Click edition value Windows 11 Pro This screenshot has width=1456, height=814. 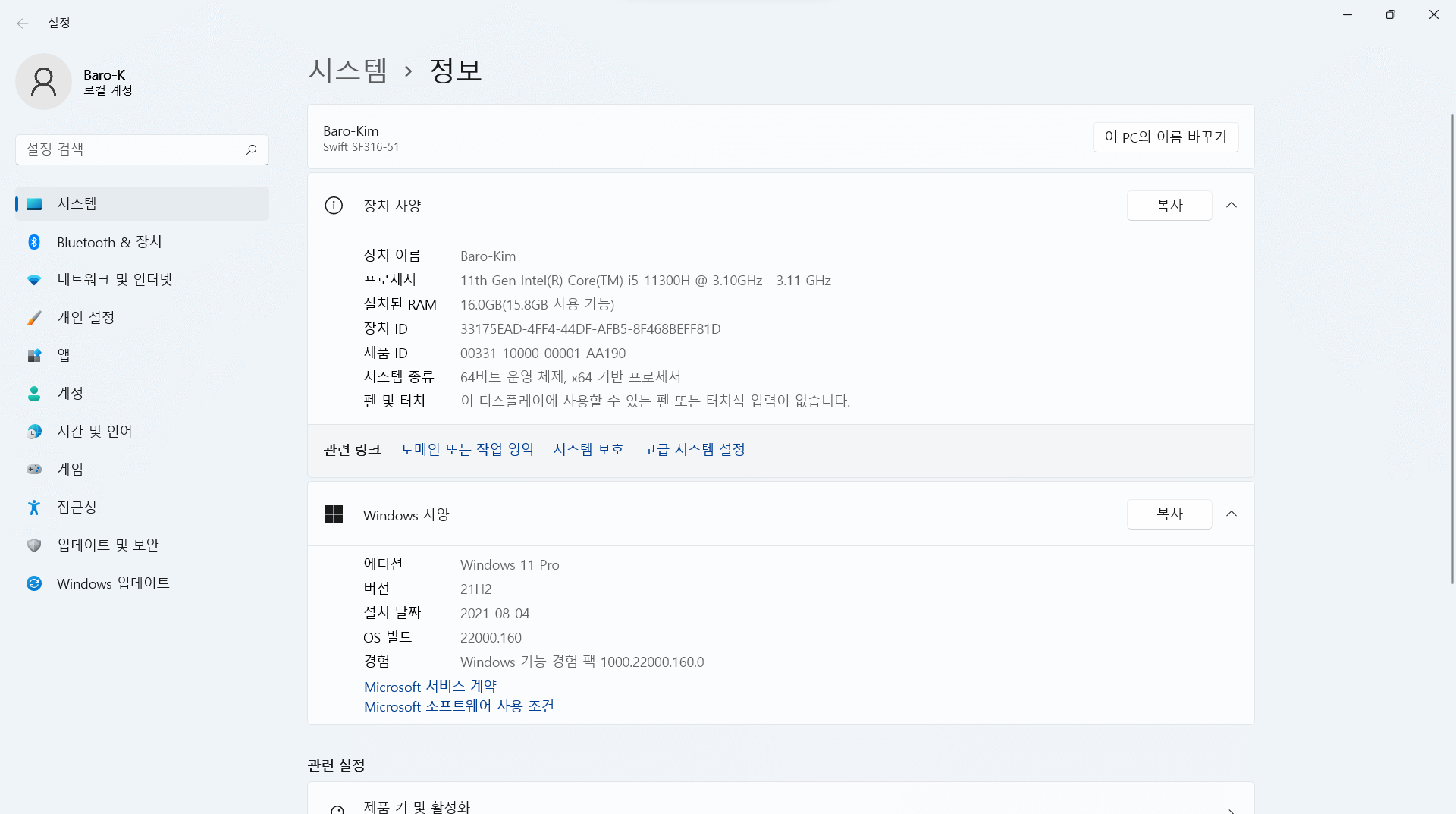coord(510,565)
